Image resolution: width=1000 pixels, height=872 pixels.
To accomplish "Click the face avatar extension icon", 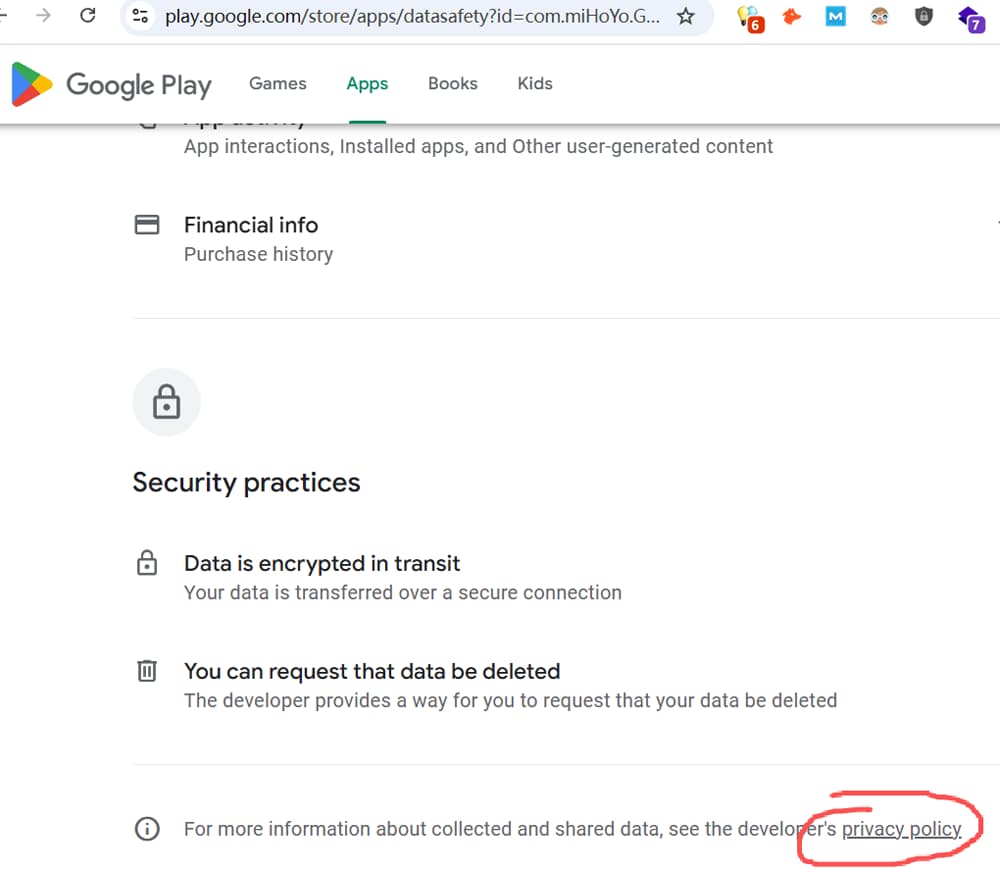I will (x=879, y=16).
